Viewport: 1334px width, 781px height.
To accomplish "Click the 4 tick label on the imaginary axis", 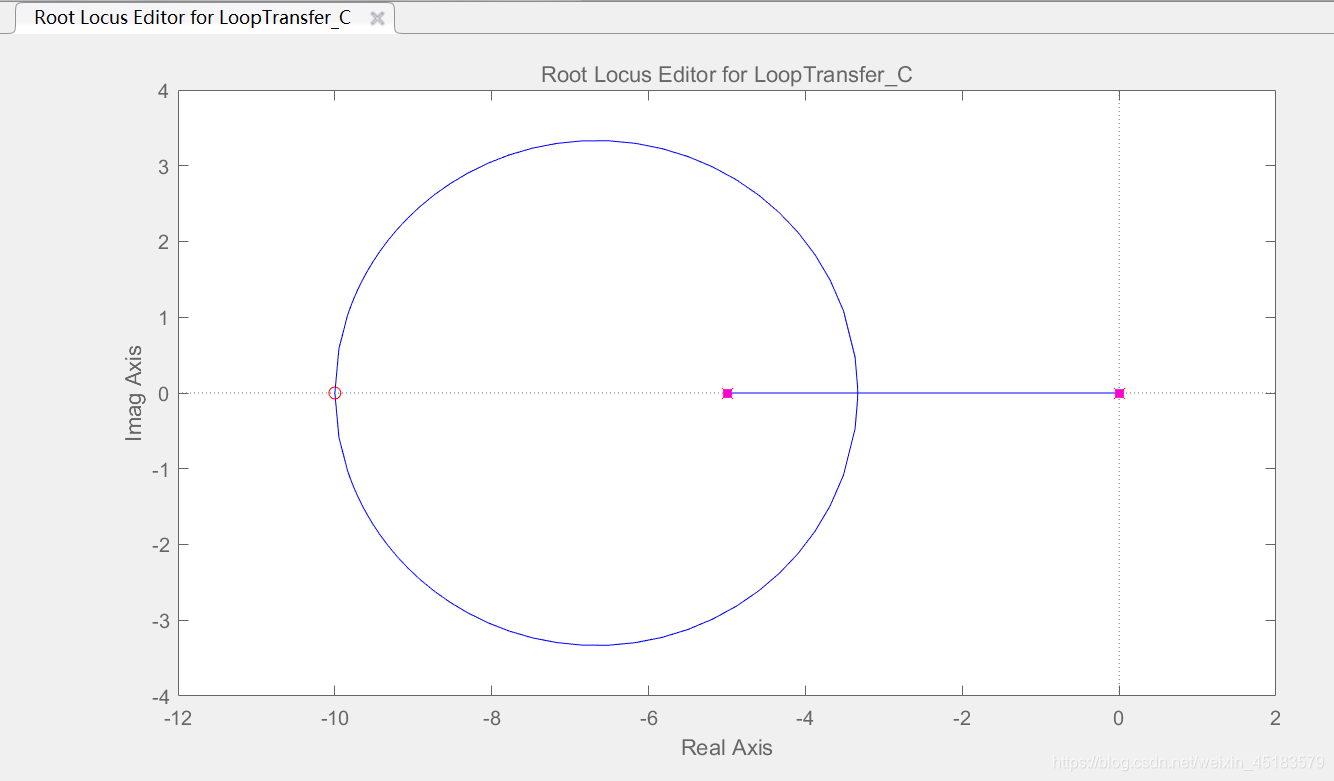I will [161, 91].
